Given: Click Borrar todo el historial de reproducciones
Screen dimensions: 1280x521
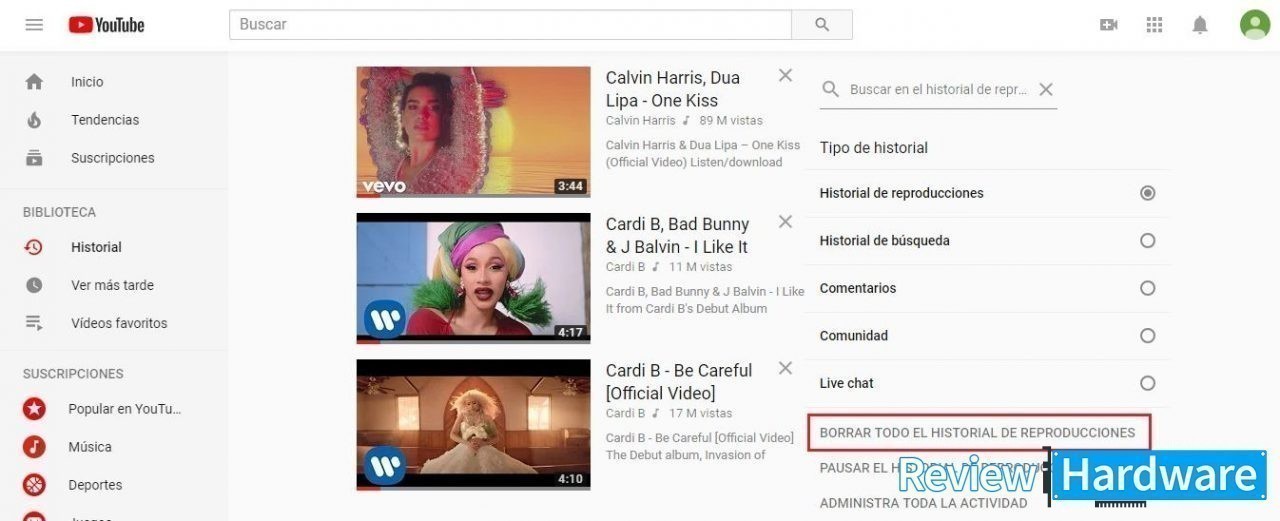Looking at the screenshot, I should click(x=978, y=433).
